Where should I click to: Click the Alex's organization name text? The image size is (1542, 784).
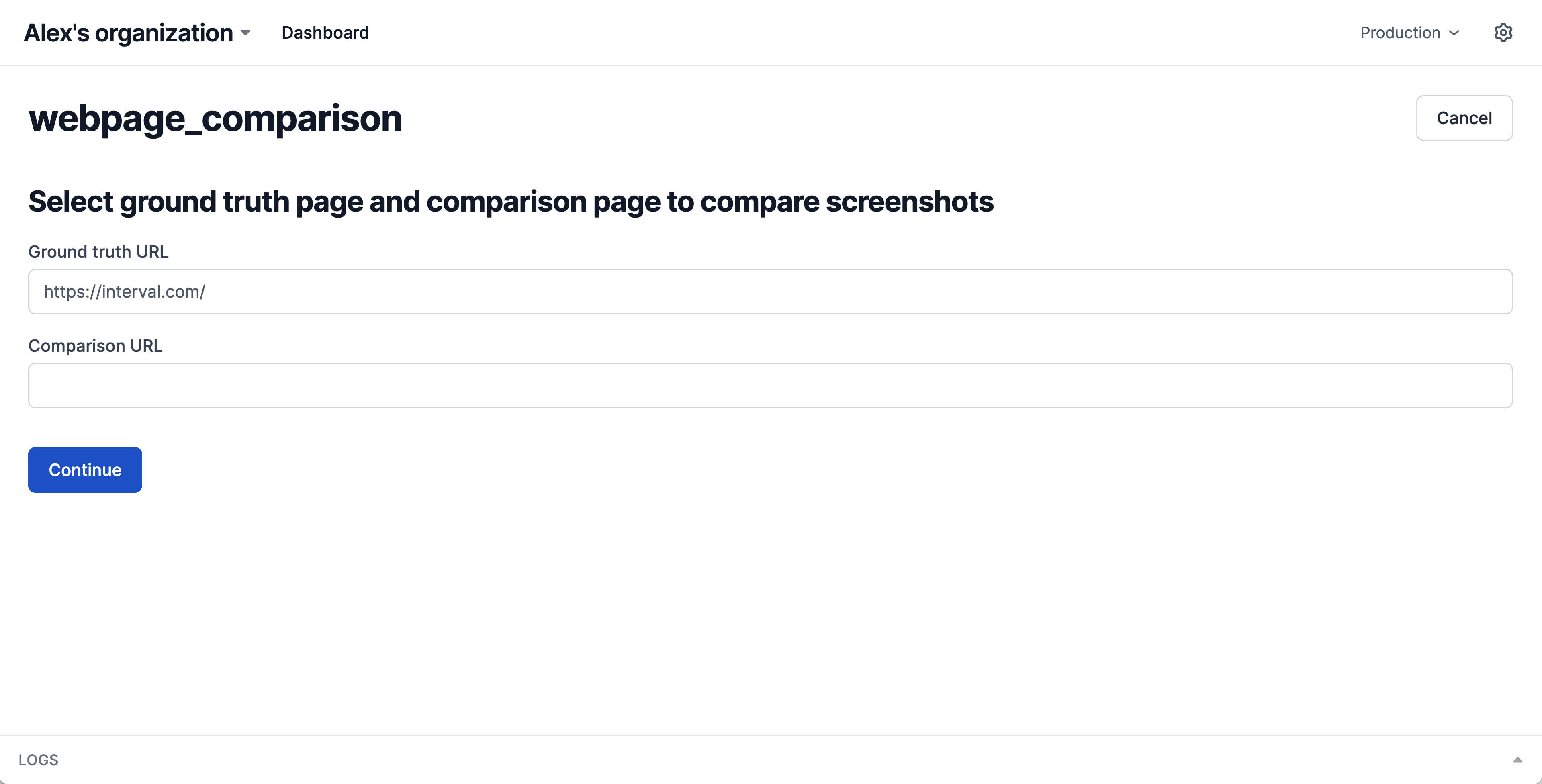click(128, 33)
